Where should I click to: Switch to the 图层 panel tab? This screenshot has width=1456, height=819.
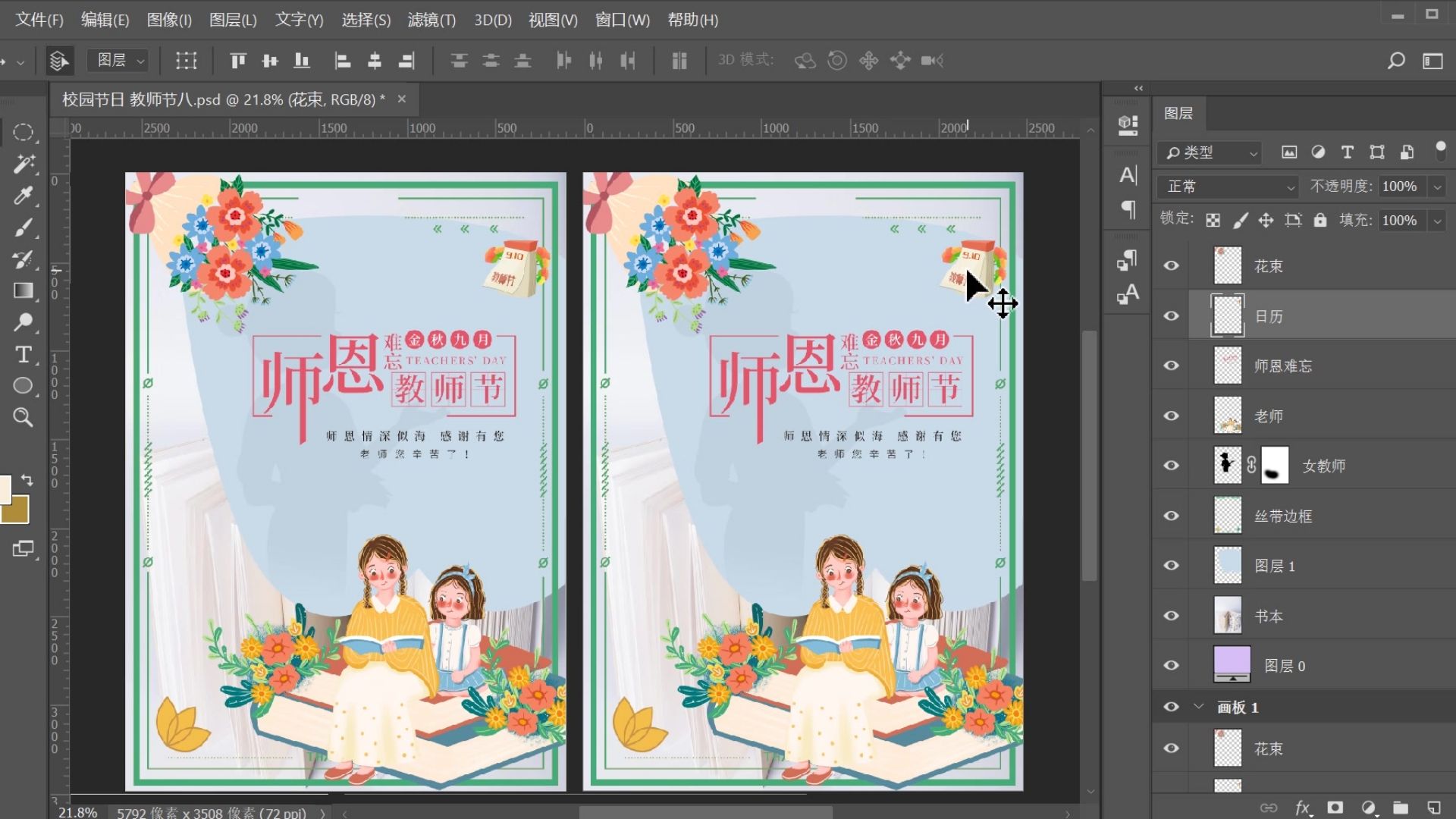(x=1177, y=113)
